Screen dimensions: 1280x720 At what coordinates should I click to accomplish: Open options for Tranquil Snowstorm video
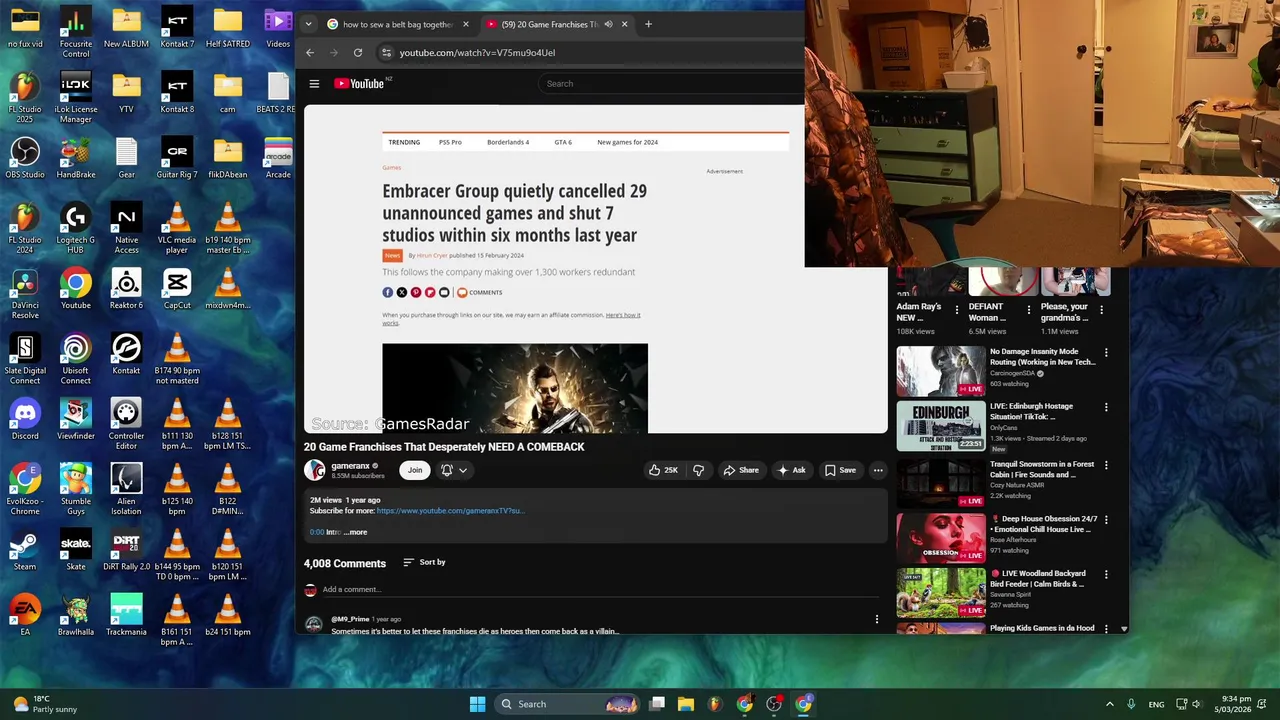pos(1106,465)
